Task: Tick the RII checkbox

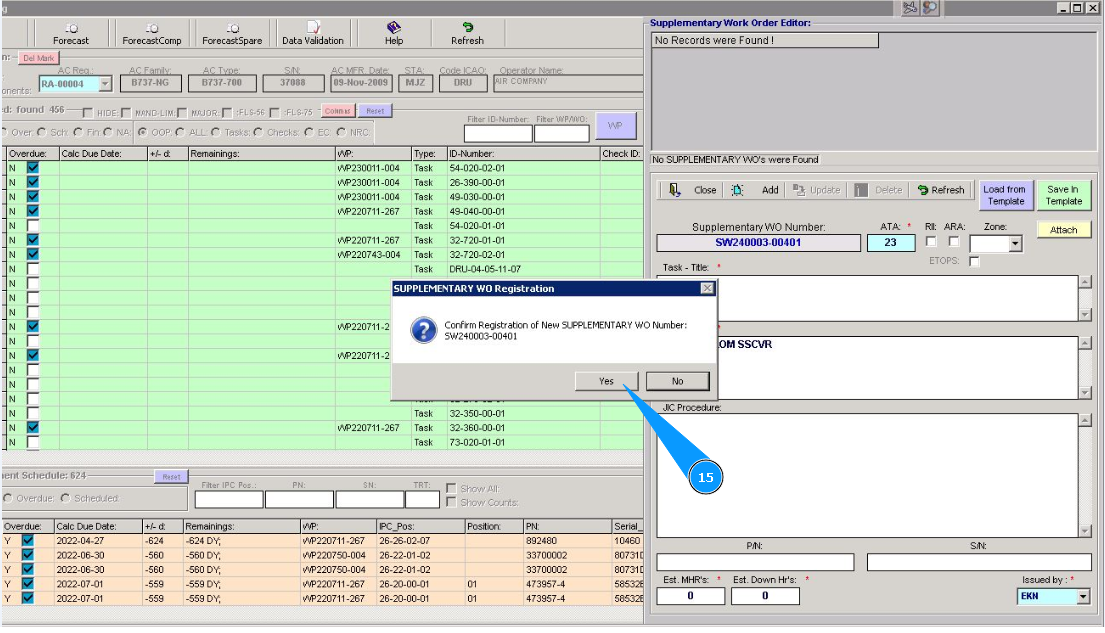Action: pos(931,242)
